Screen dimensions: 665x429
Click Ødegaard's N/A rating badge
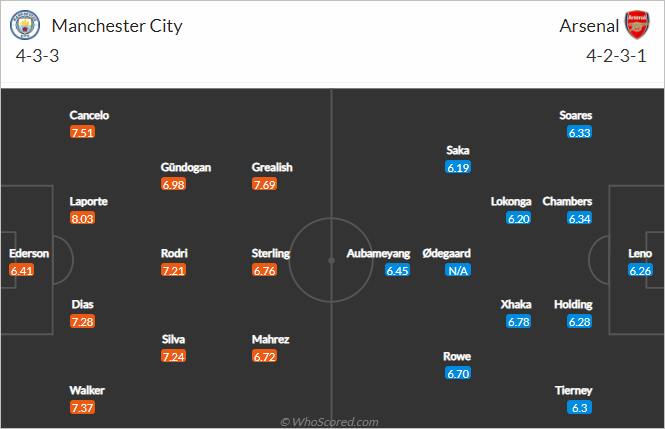point(459,270)
